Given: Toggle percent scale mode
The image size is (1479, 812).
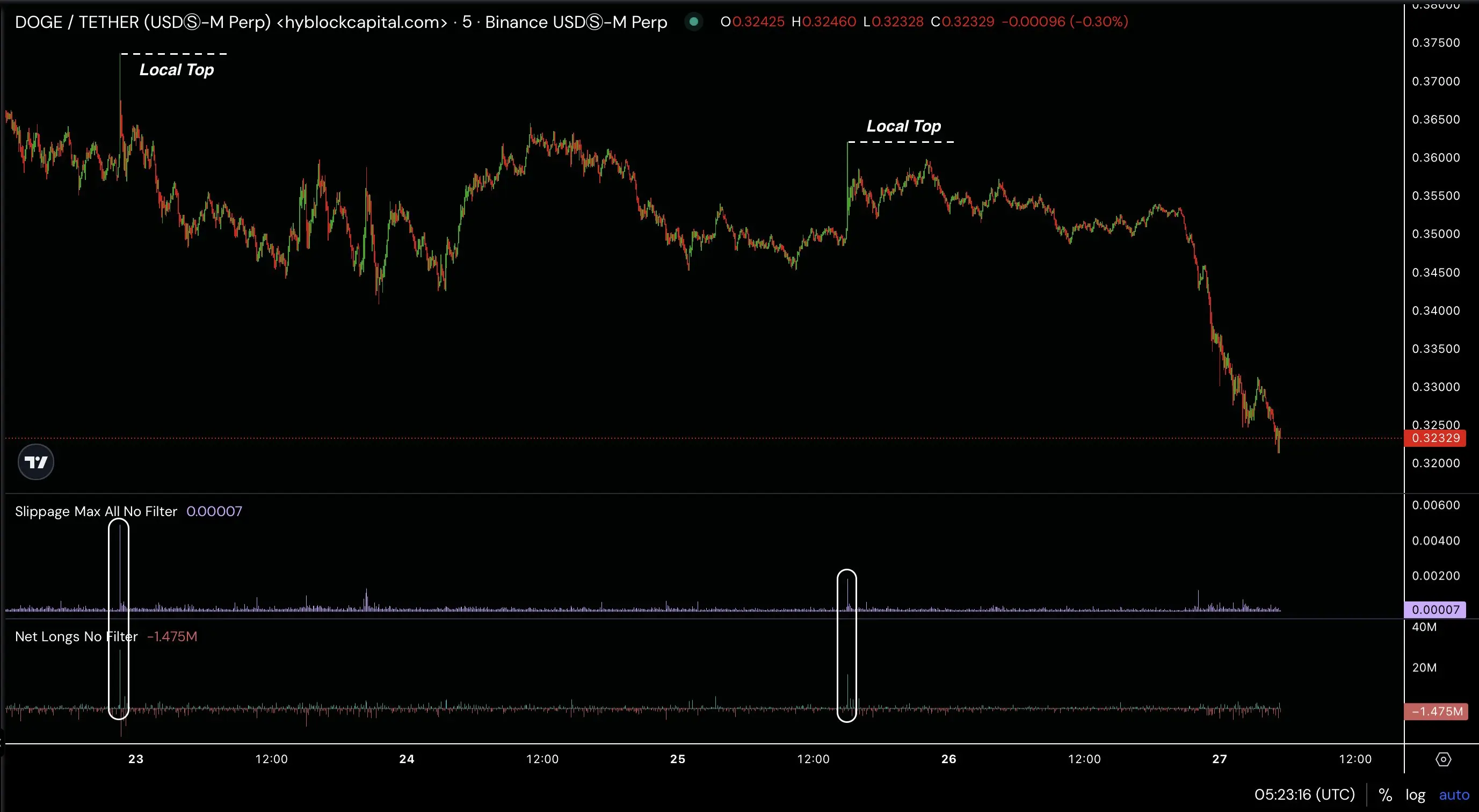Looking at the screenshot, I should (1385, 795).
